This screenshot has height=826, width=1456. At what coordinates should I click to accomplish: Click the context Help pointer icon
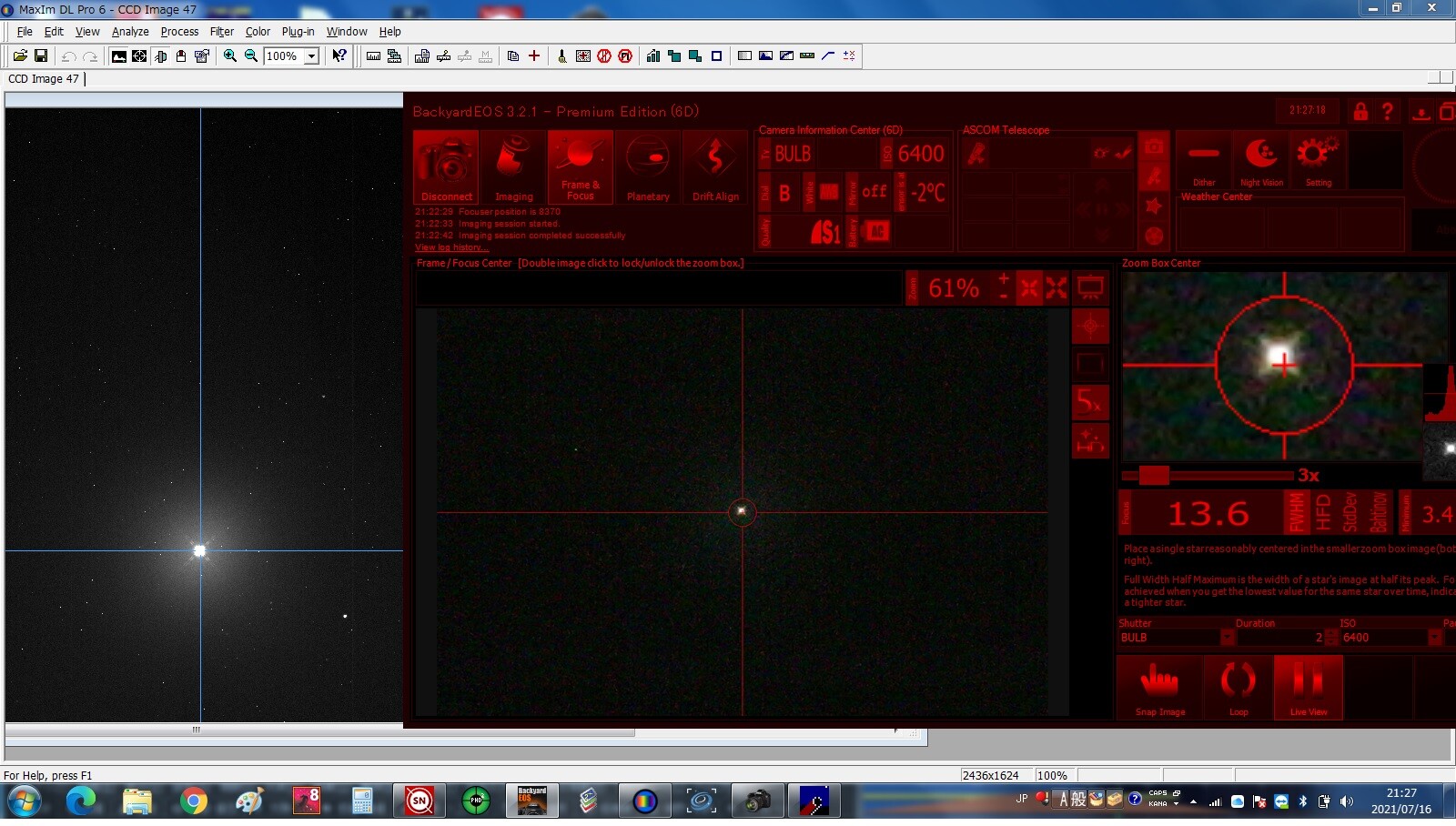pos(339,56)
